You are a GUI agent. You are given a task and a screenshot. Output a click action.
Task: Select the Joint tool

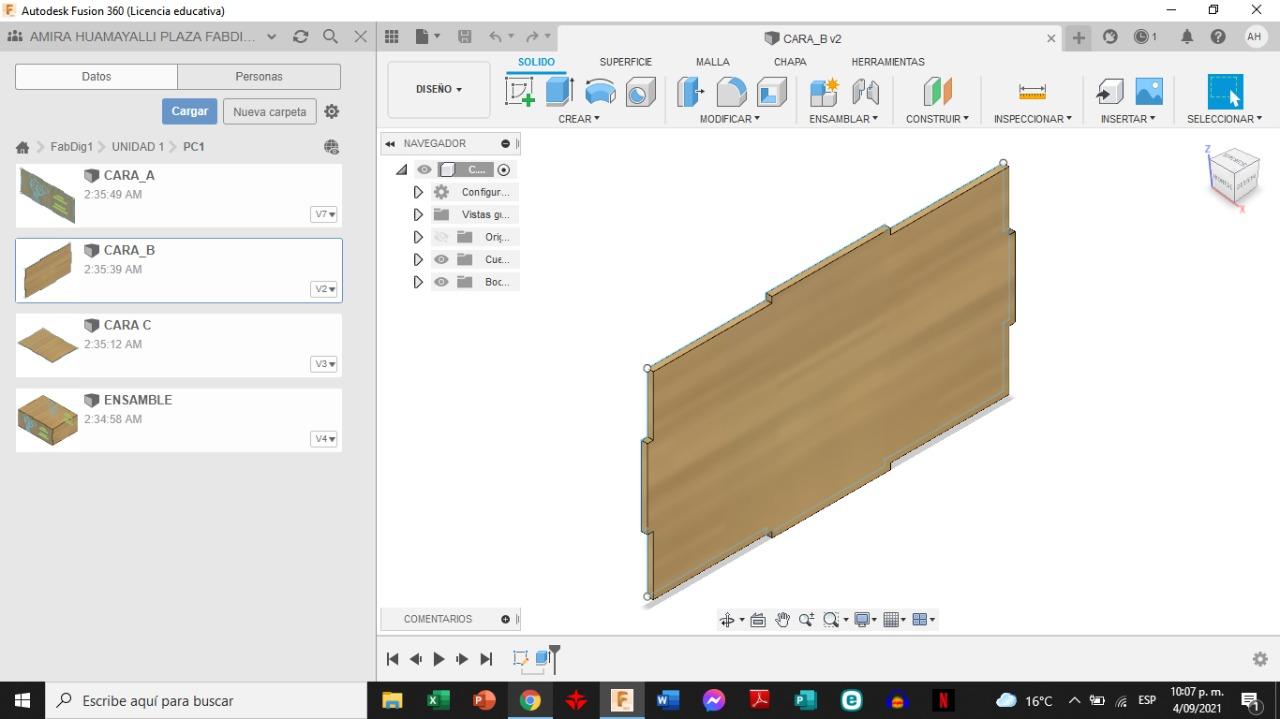click(x=865, y=92)
